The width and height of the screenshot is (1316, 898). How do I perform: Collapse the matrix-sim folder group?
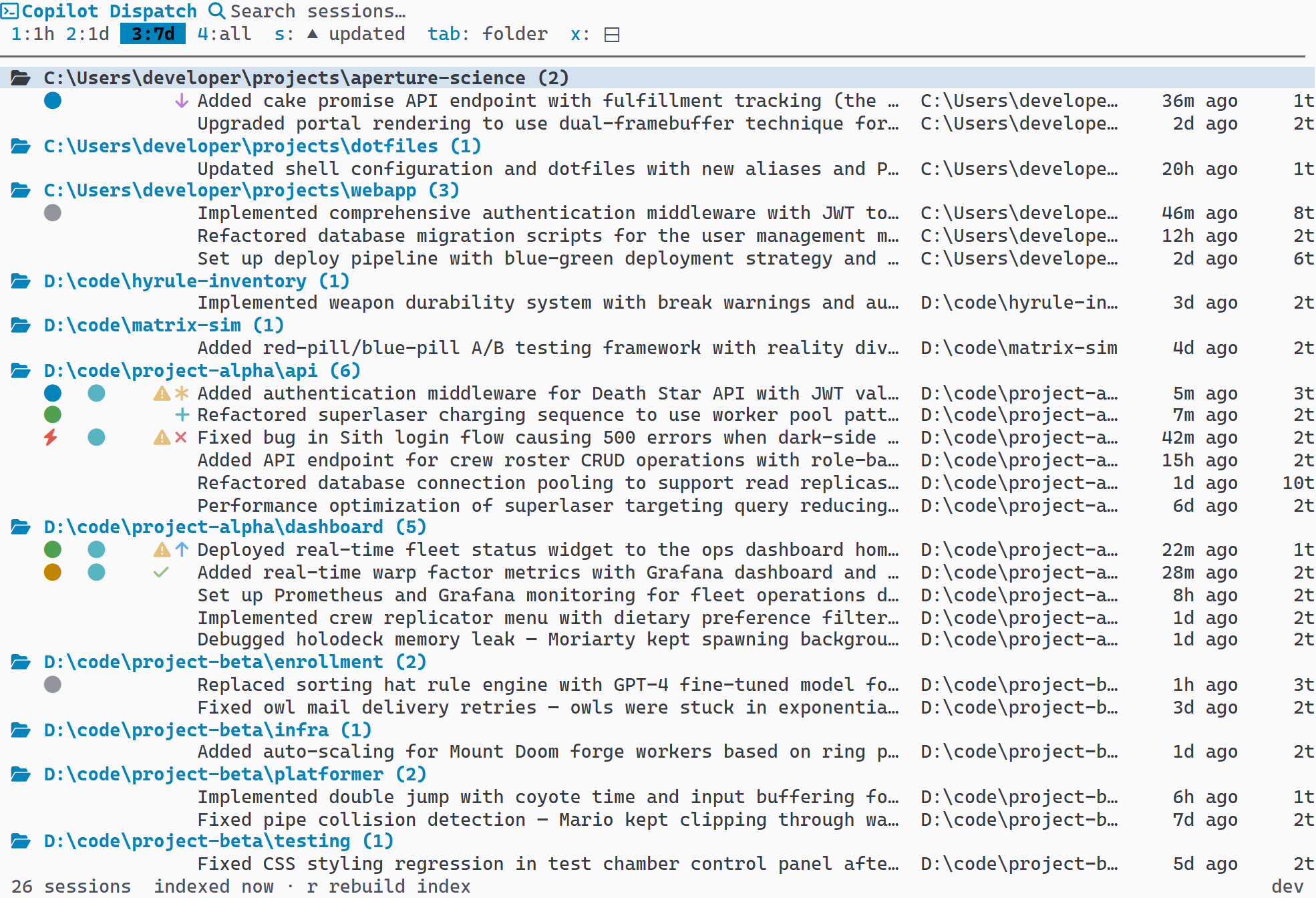click(21, 325)
